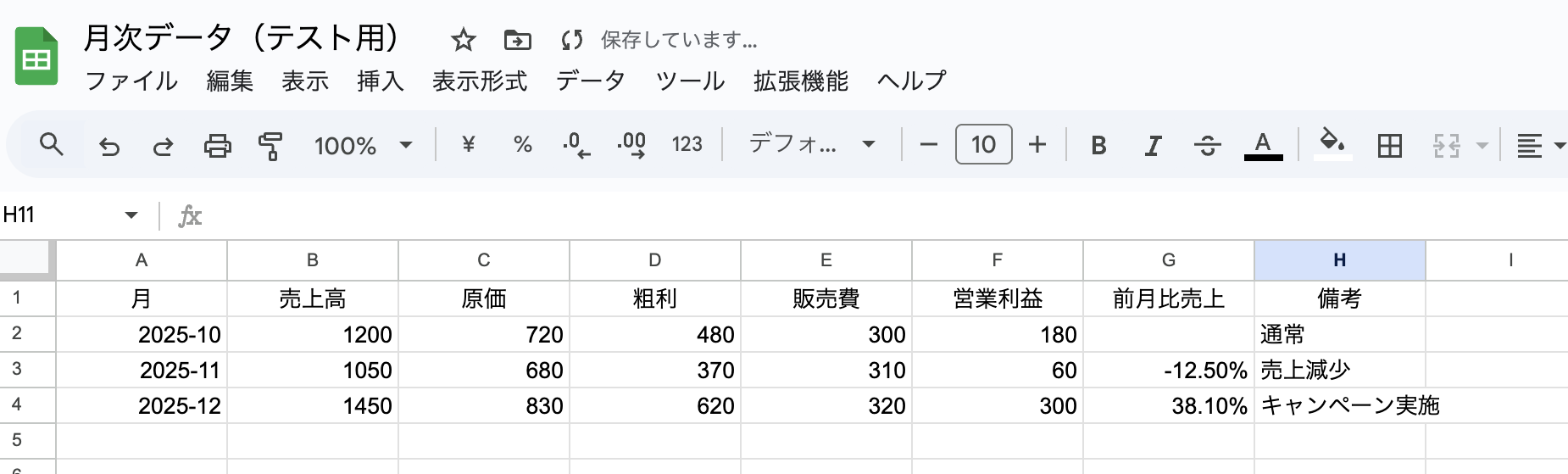
Task: Open the fill color bucket
Action: pos(1332,144)
